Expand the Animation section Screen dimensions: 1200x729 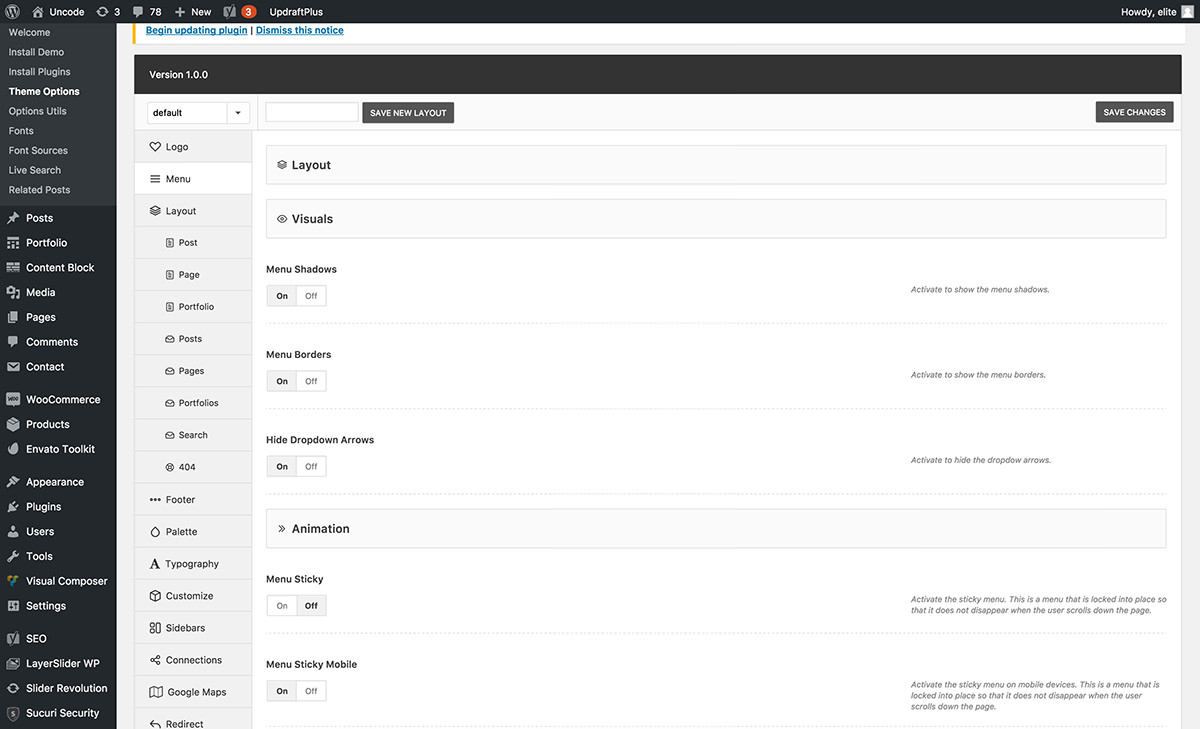pos(716,528)
